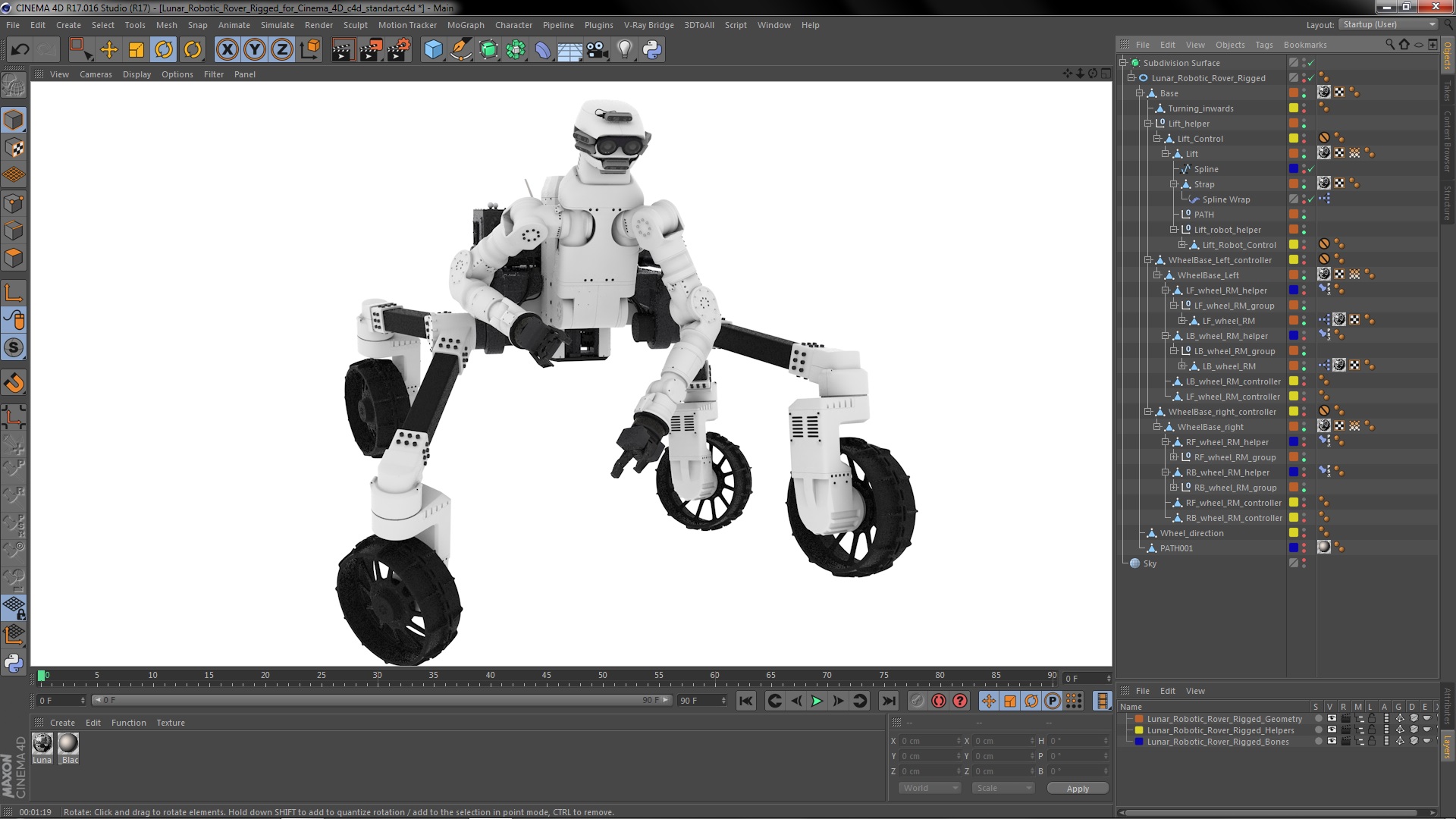Toggle view visibility of Bones layer
The width and height of the screenshot is (1456, 819).
click(1332, 742)
